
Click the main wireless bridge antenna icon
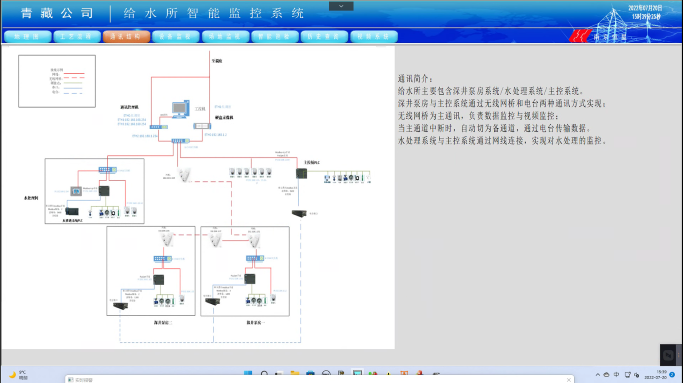(x=185, y=175)
